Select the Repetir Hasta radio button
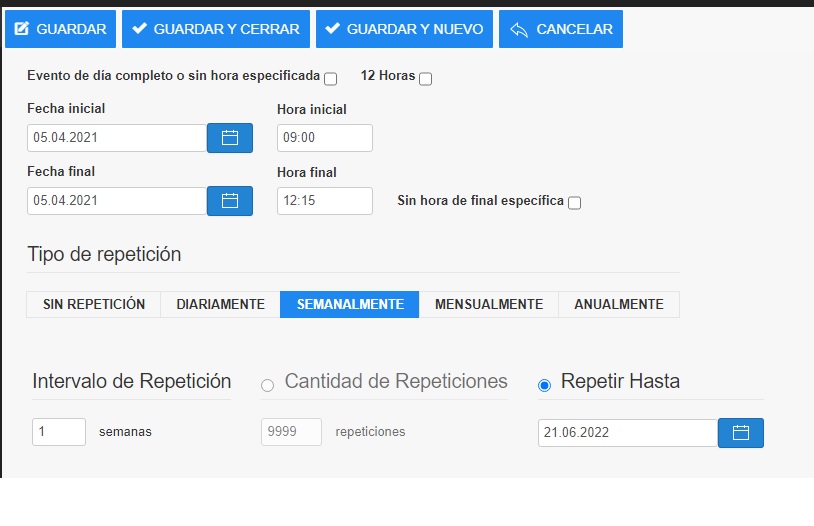Screen dimensions: 814x526 [544, 385]
